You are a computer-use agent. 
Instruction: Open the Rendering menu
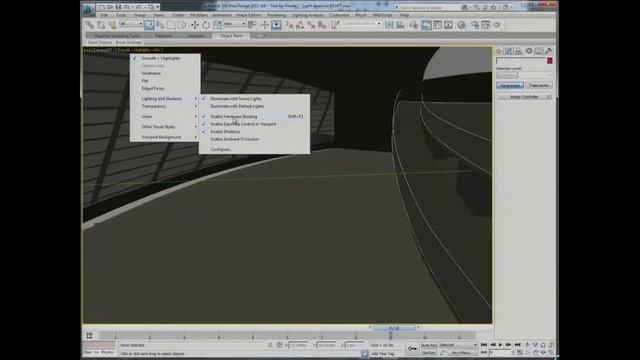point(276,15)
